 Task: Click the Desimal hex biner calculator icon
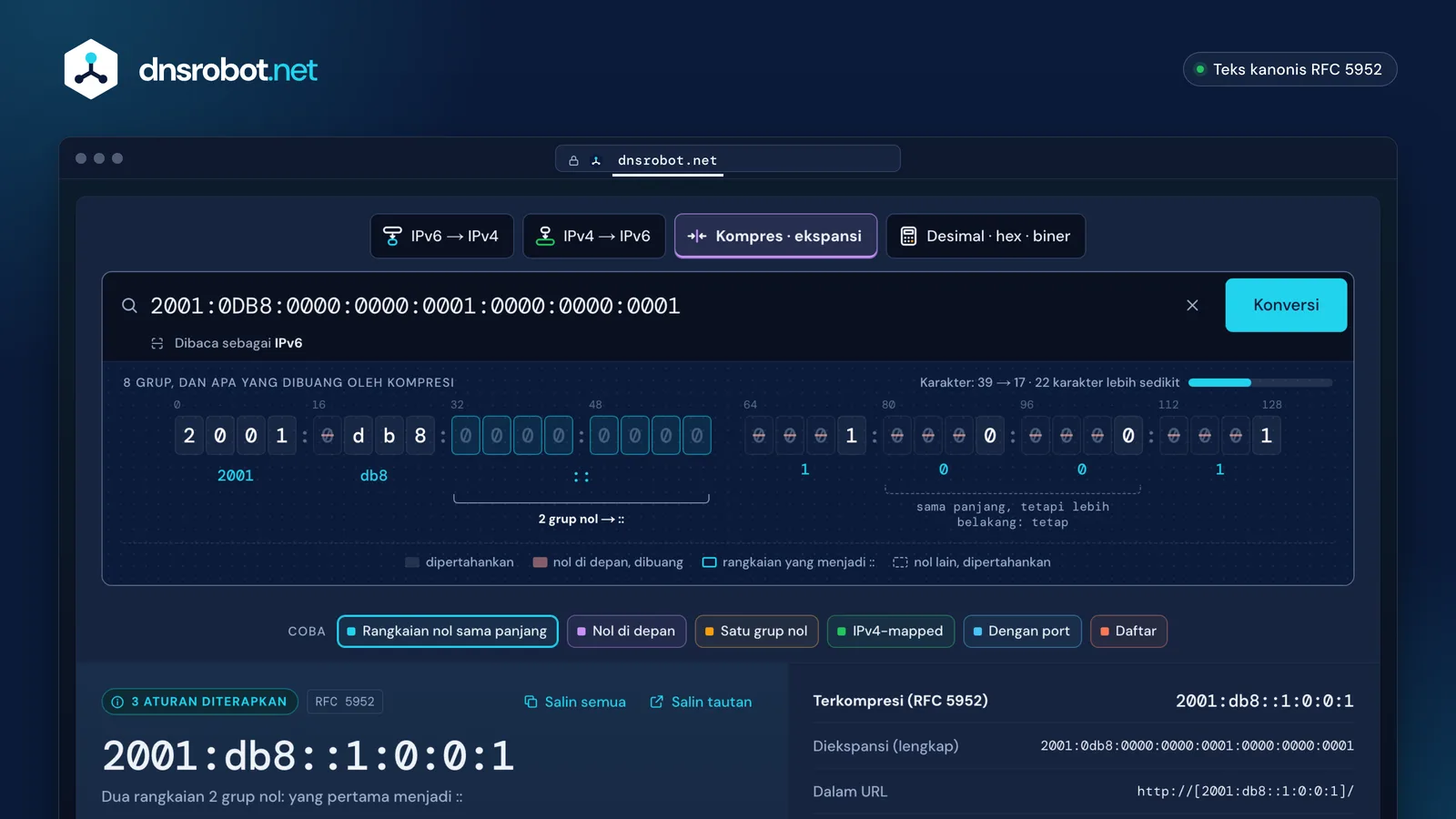click(908, 236)
